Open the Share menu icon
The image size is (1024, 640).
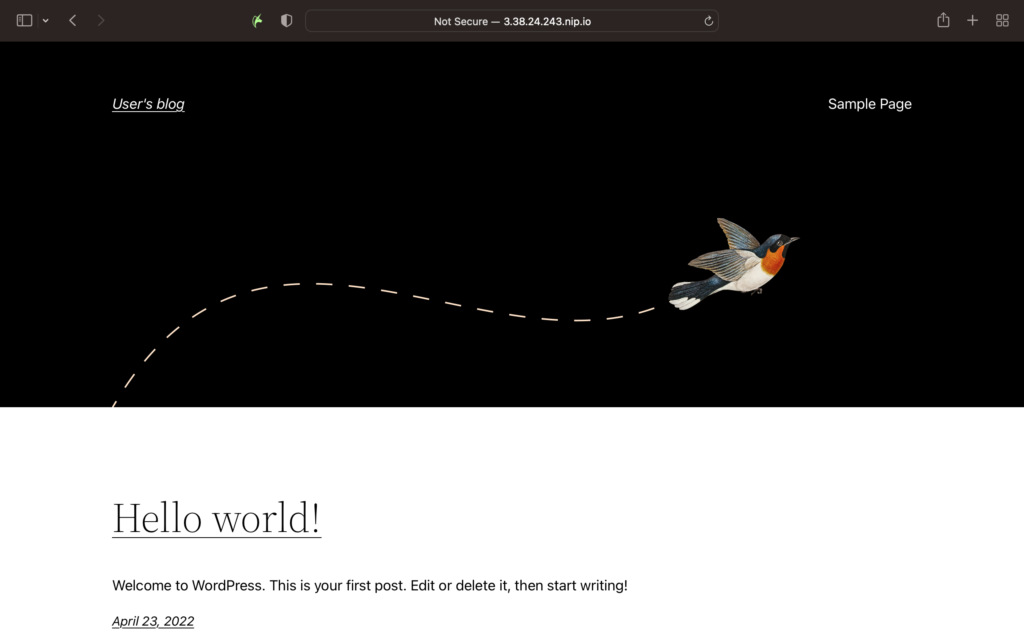(x=943, y=20)
